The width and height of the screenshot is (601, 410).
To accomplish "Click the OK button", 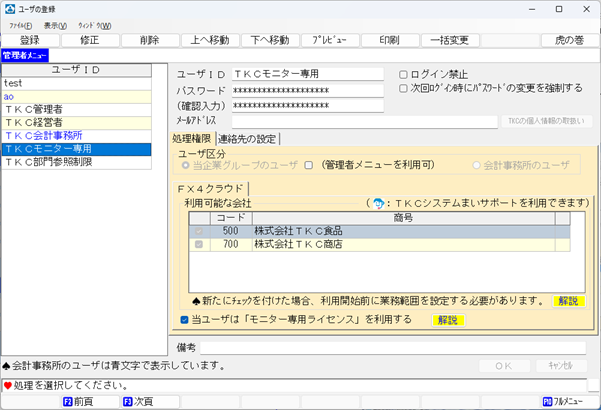I will pos(504,366).
